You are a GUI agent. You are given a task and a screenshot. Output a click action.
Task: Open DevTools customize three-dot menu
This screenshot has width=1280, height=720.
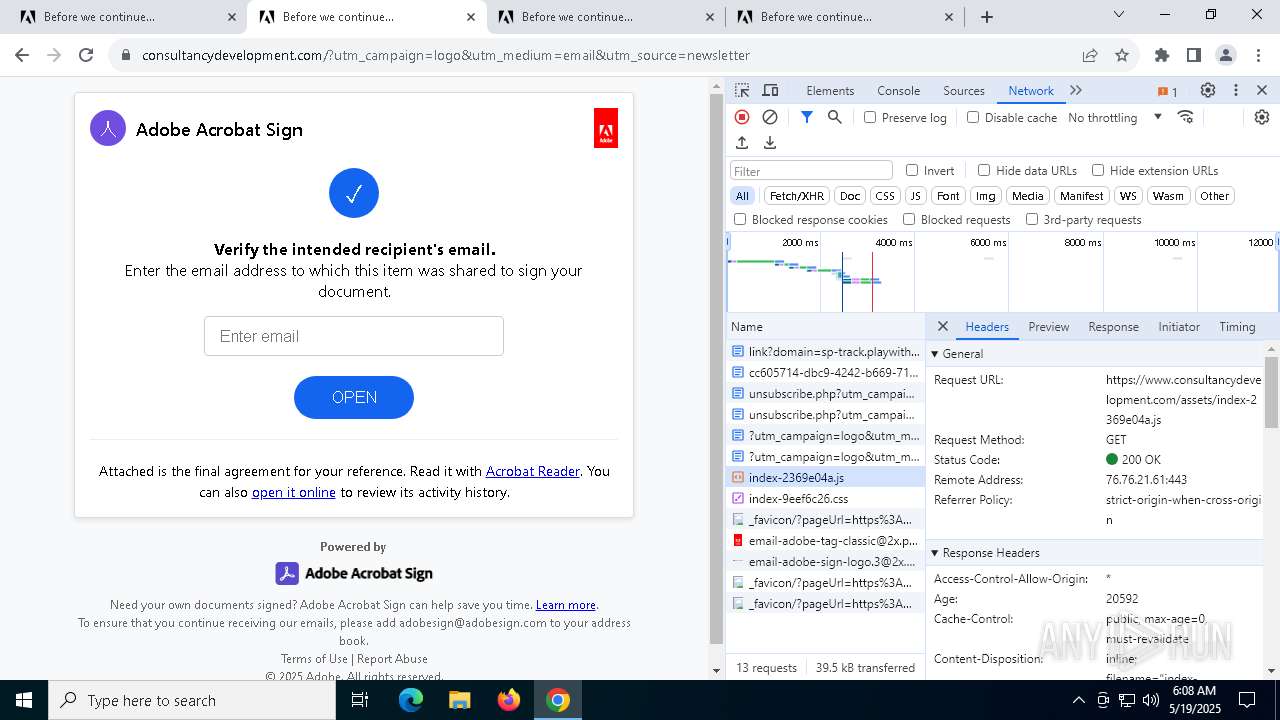(1236, 90)
